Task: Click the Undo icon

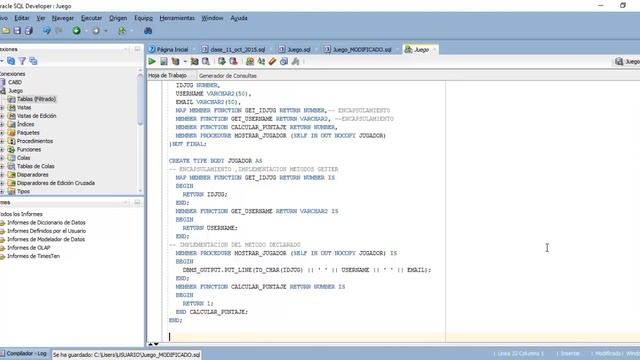Action: pyautogui.click(x=47, y=31)
